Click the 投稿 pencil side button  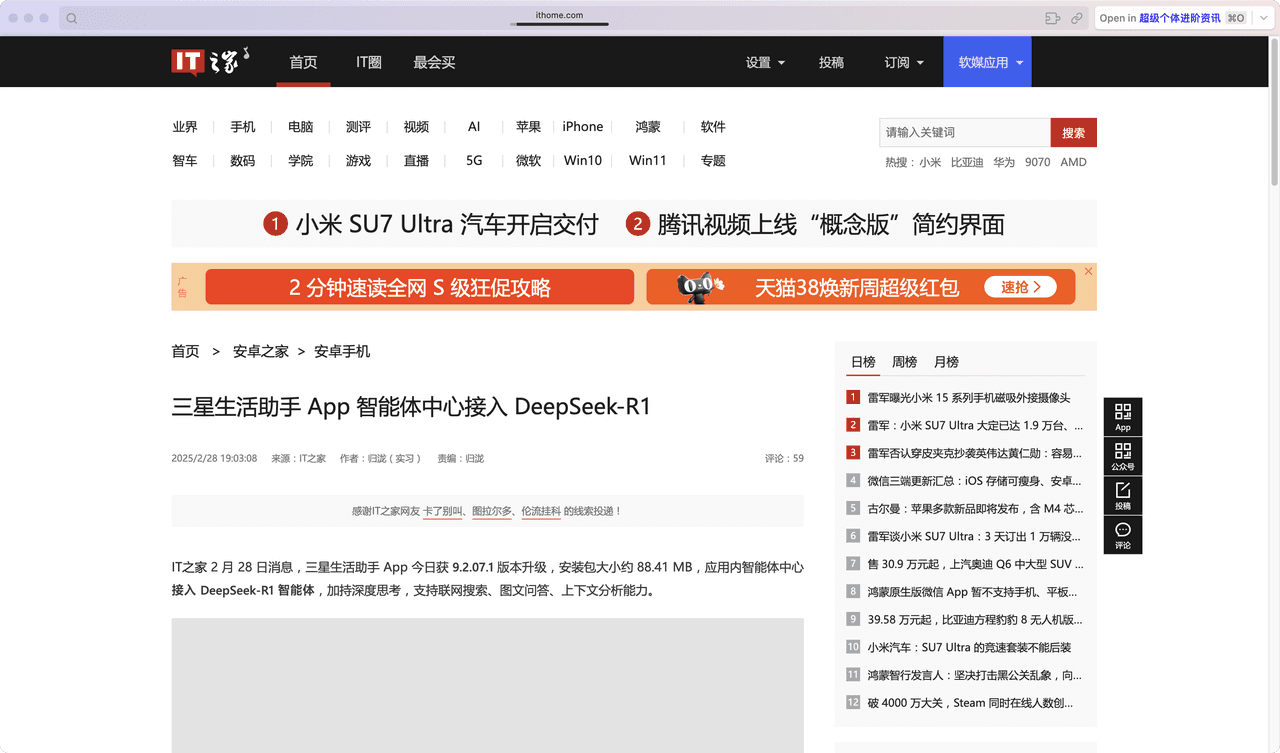pos(1123,495)
